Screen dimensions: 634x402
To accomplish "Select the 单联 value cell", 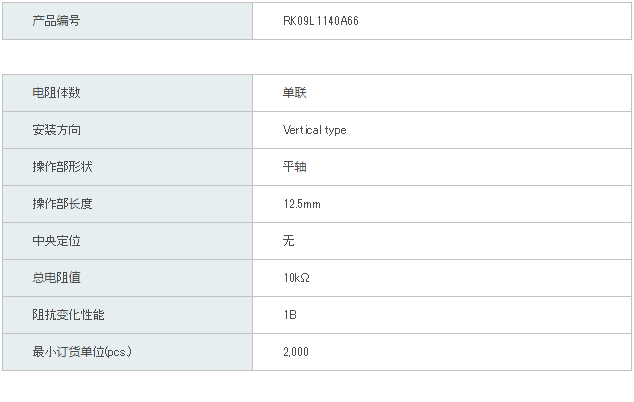I will click(442, 93).
